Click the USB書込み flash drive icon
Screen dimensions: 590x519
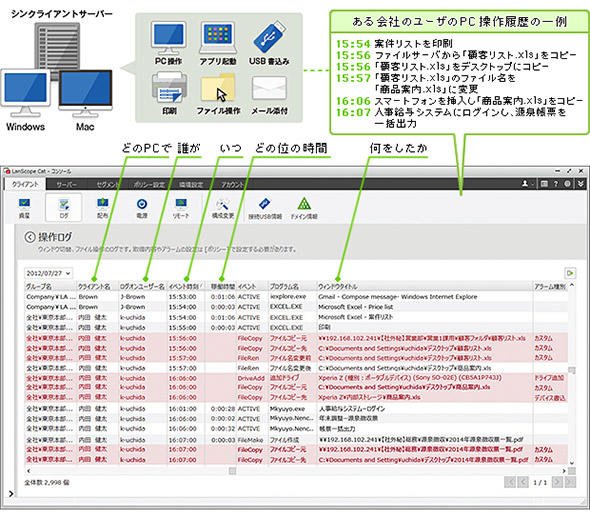(269, 36)
